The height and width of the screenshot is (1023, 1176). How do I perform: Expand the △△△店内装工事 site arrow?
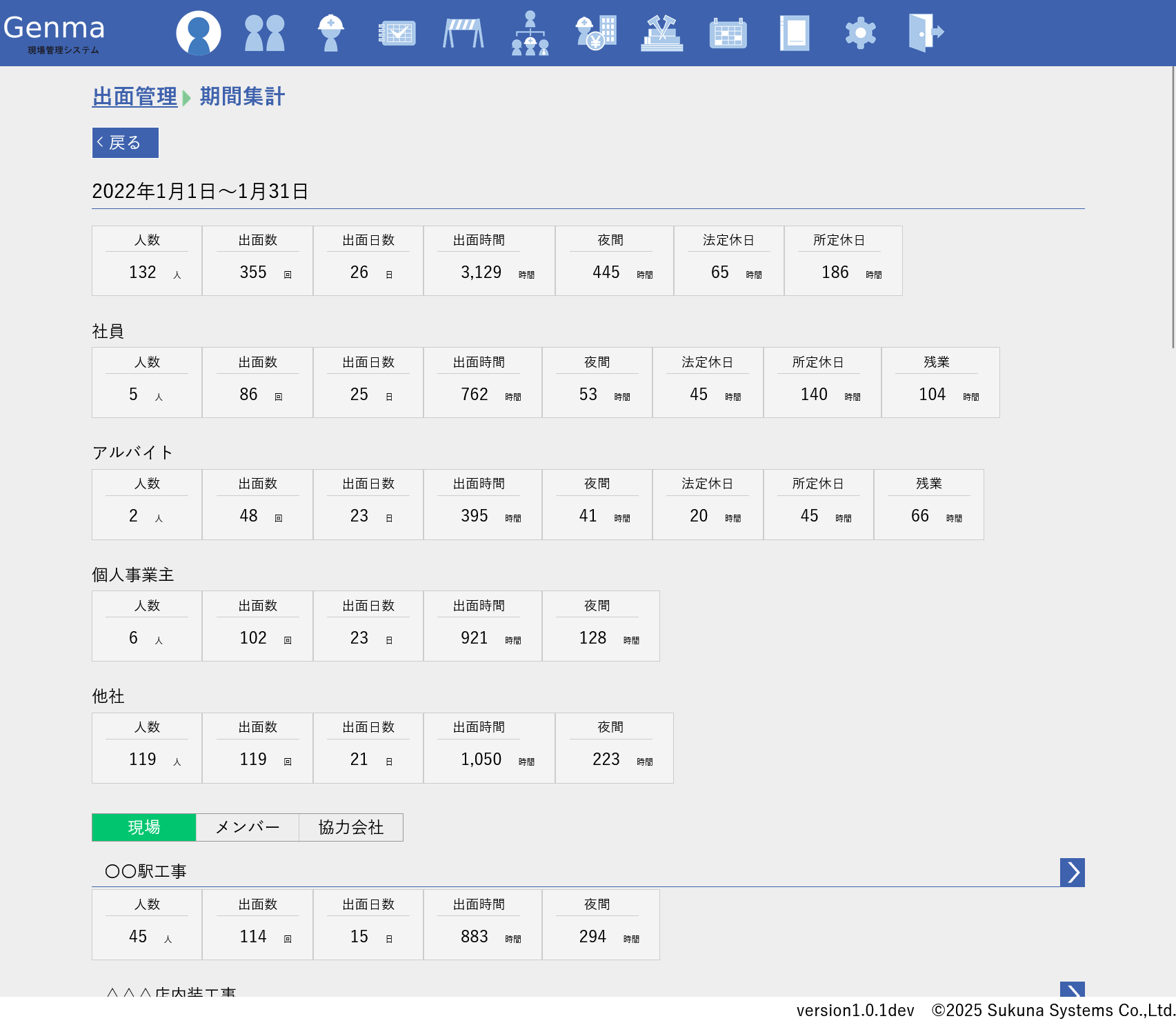point(1072,990)
